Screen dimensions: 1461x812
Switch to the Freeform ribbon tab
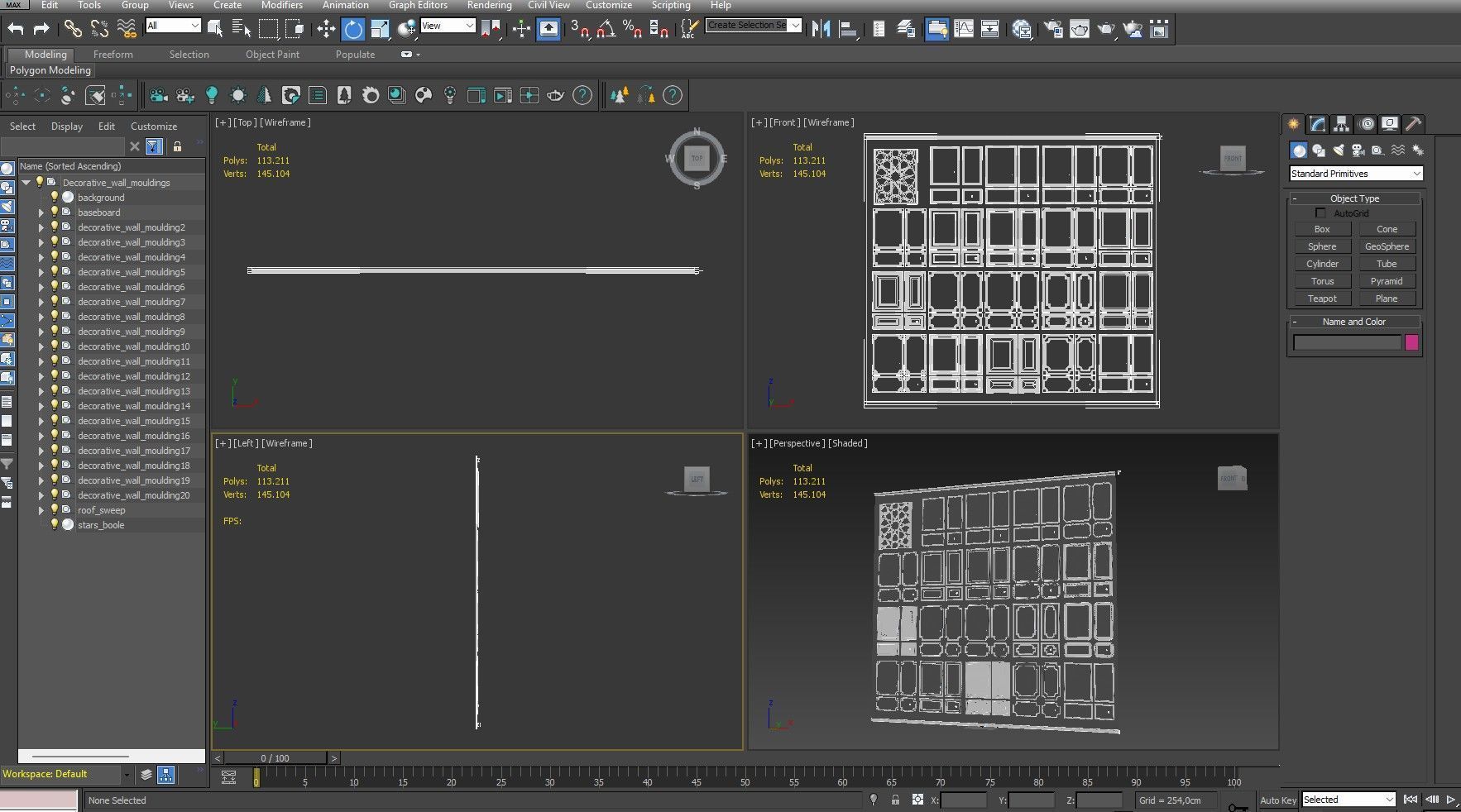point(113,55)
